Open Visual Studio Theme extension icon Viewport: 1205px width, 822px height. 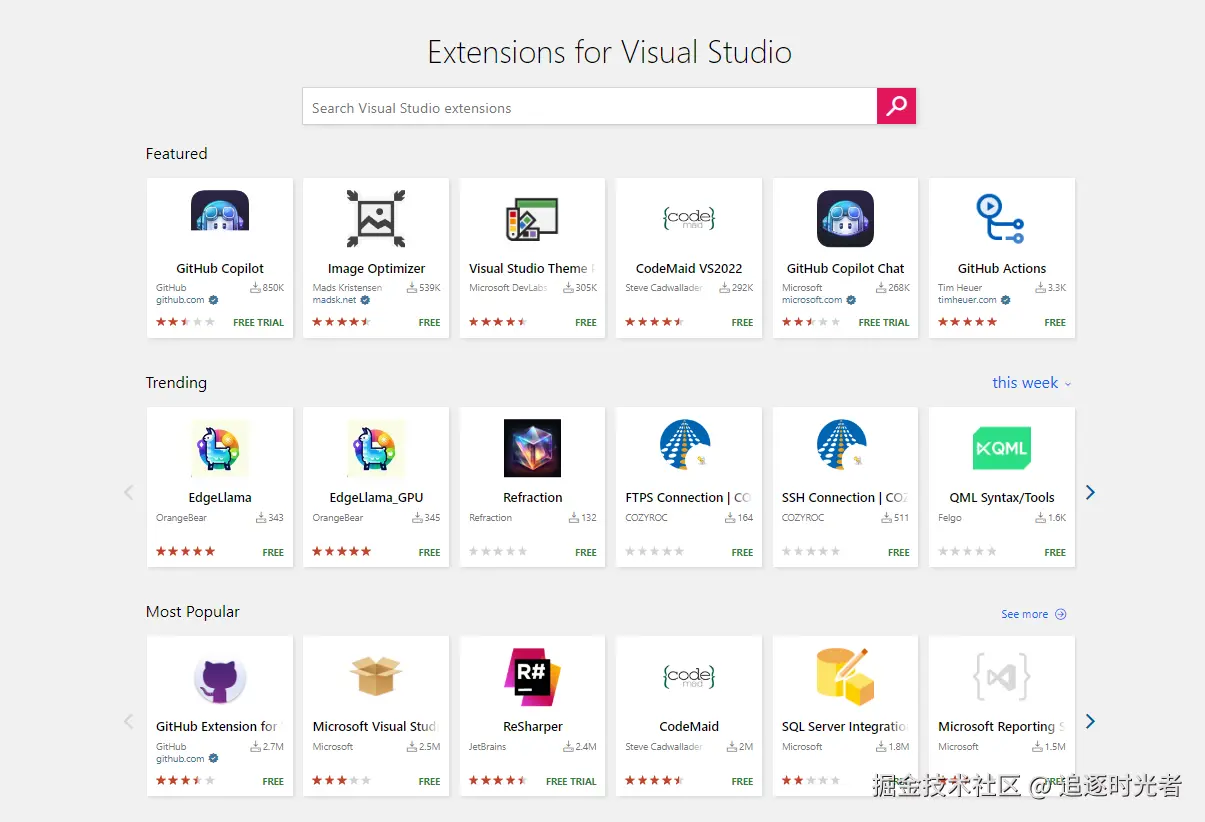point(532,219)
